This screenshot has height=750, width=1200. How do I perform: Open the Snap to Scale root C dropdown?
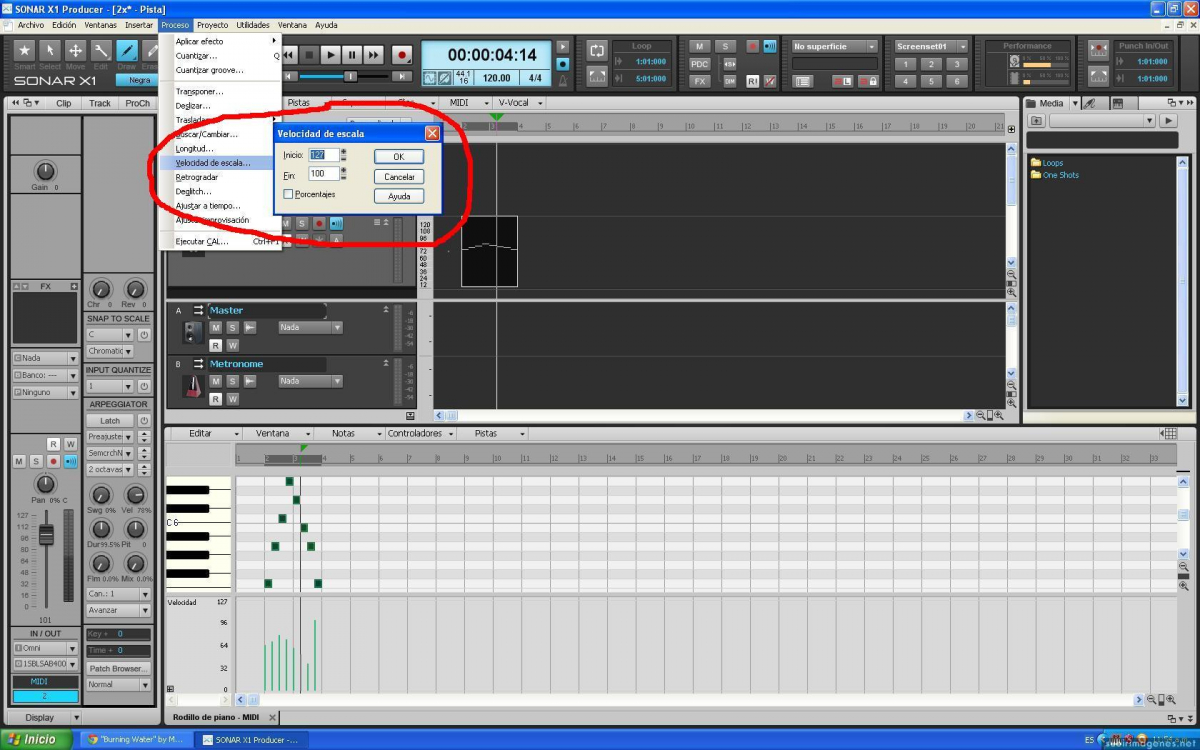(109, 335)
